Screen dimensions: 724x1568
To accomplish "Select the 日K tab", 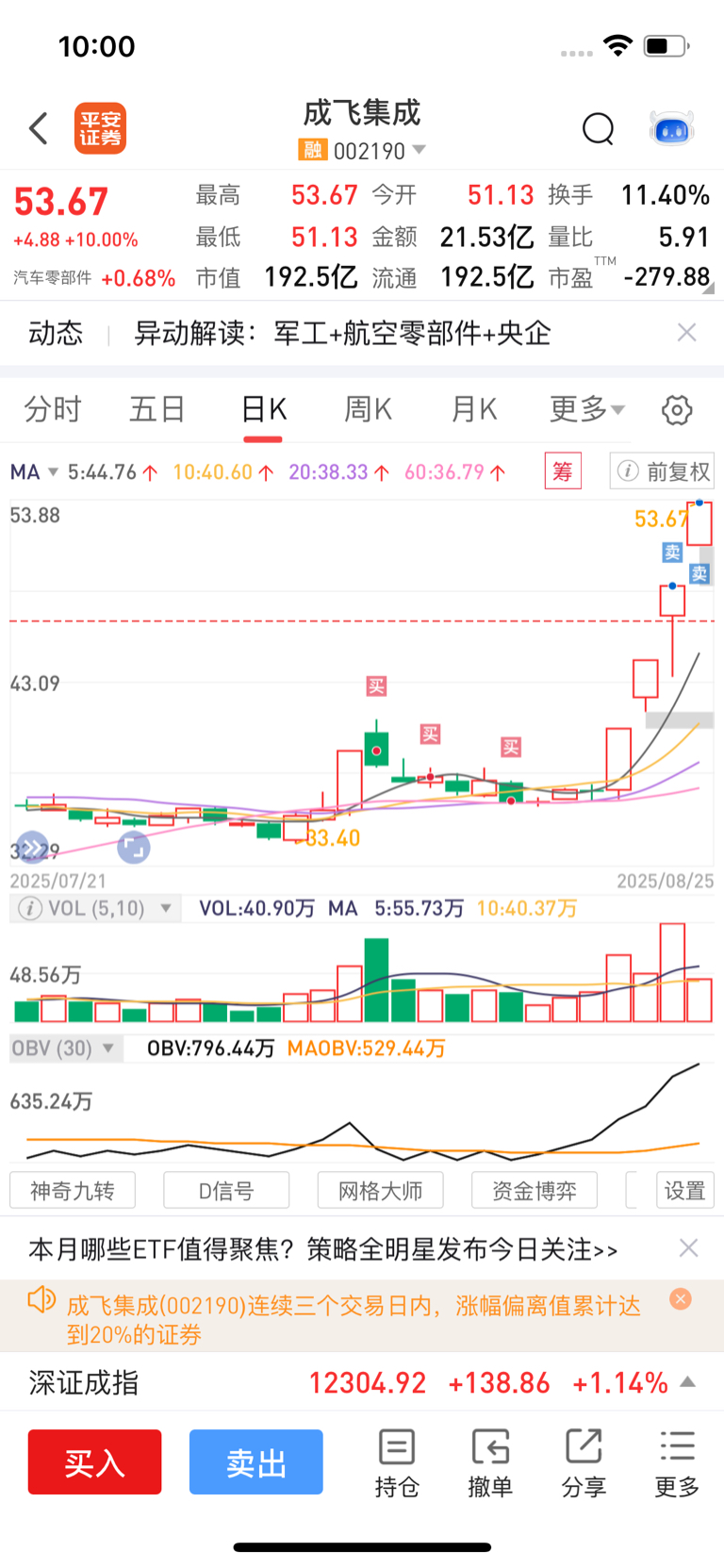I will [263, 409].
